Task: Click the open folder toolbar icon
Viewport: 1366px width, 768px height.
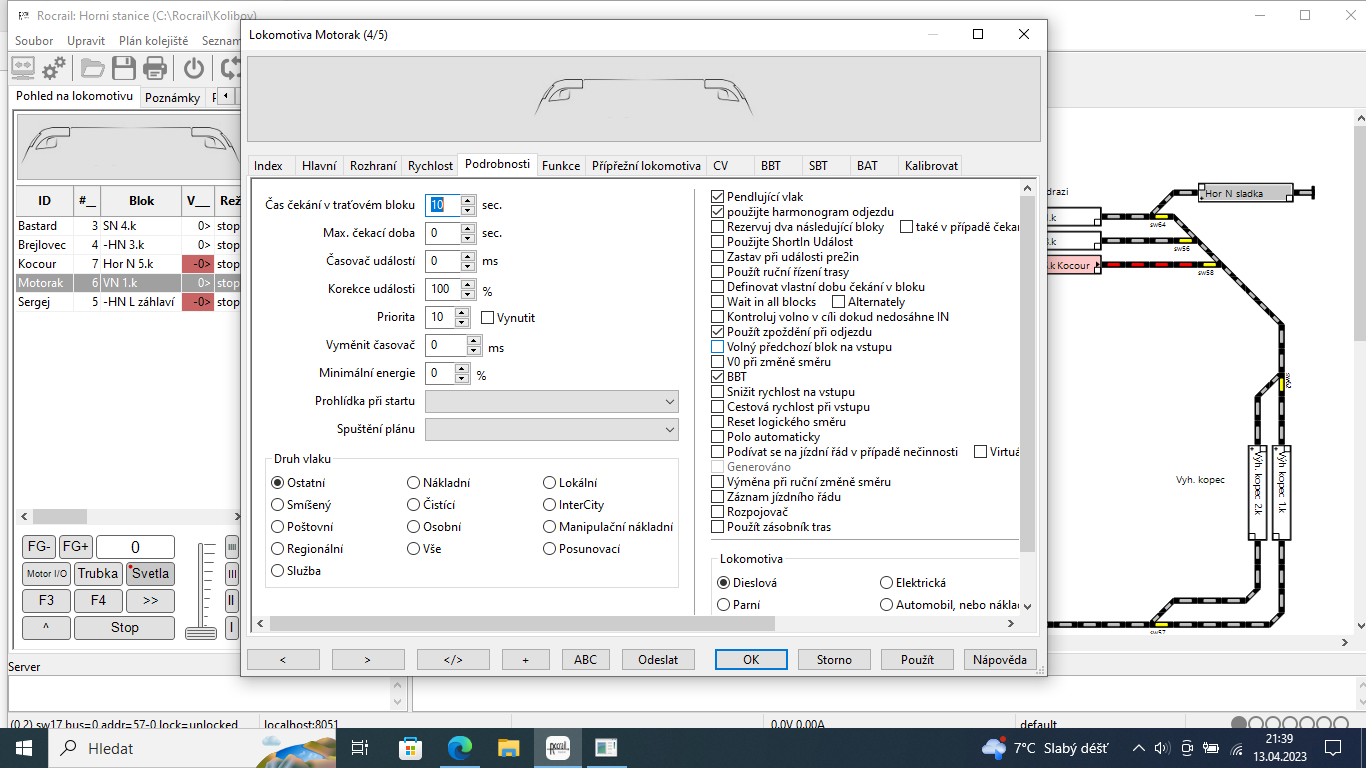Action: click(93, 68)
